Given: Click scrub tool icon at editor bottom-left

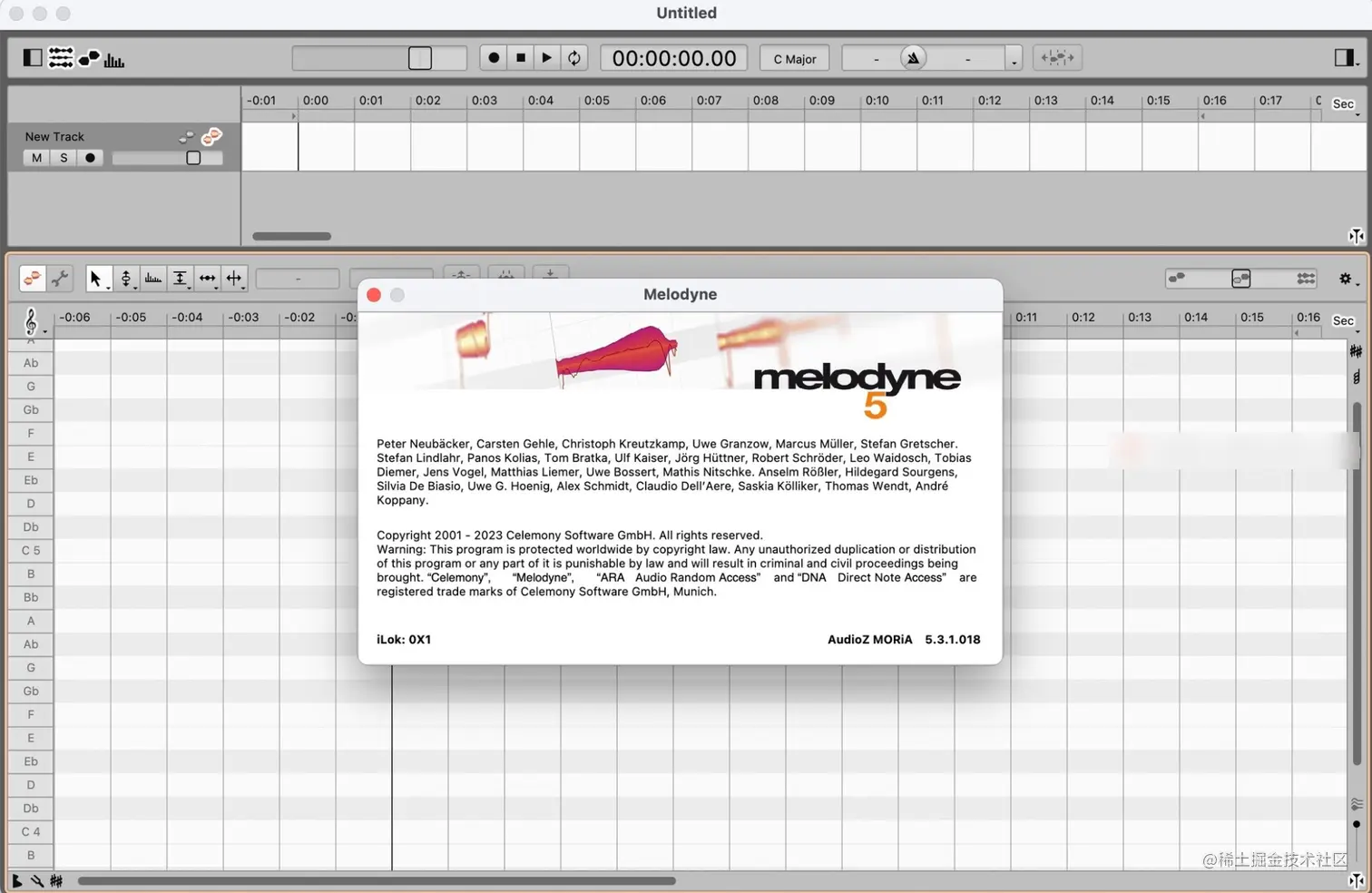Looking at the screenshot, I should [37, 880].
